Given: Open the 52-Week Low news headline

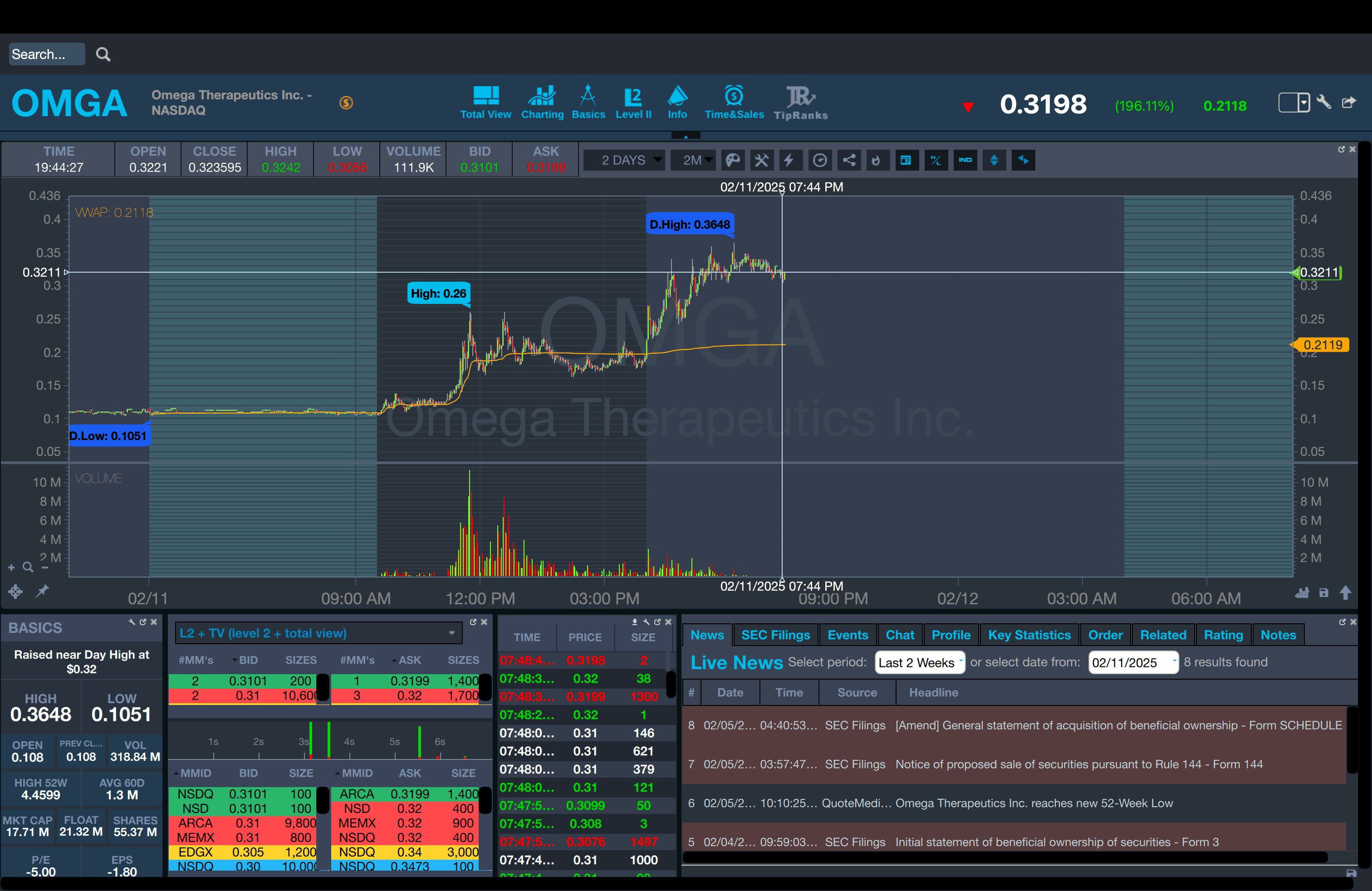Looking at the screenshot, I should (1034, 803).
